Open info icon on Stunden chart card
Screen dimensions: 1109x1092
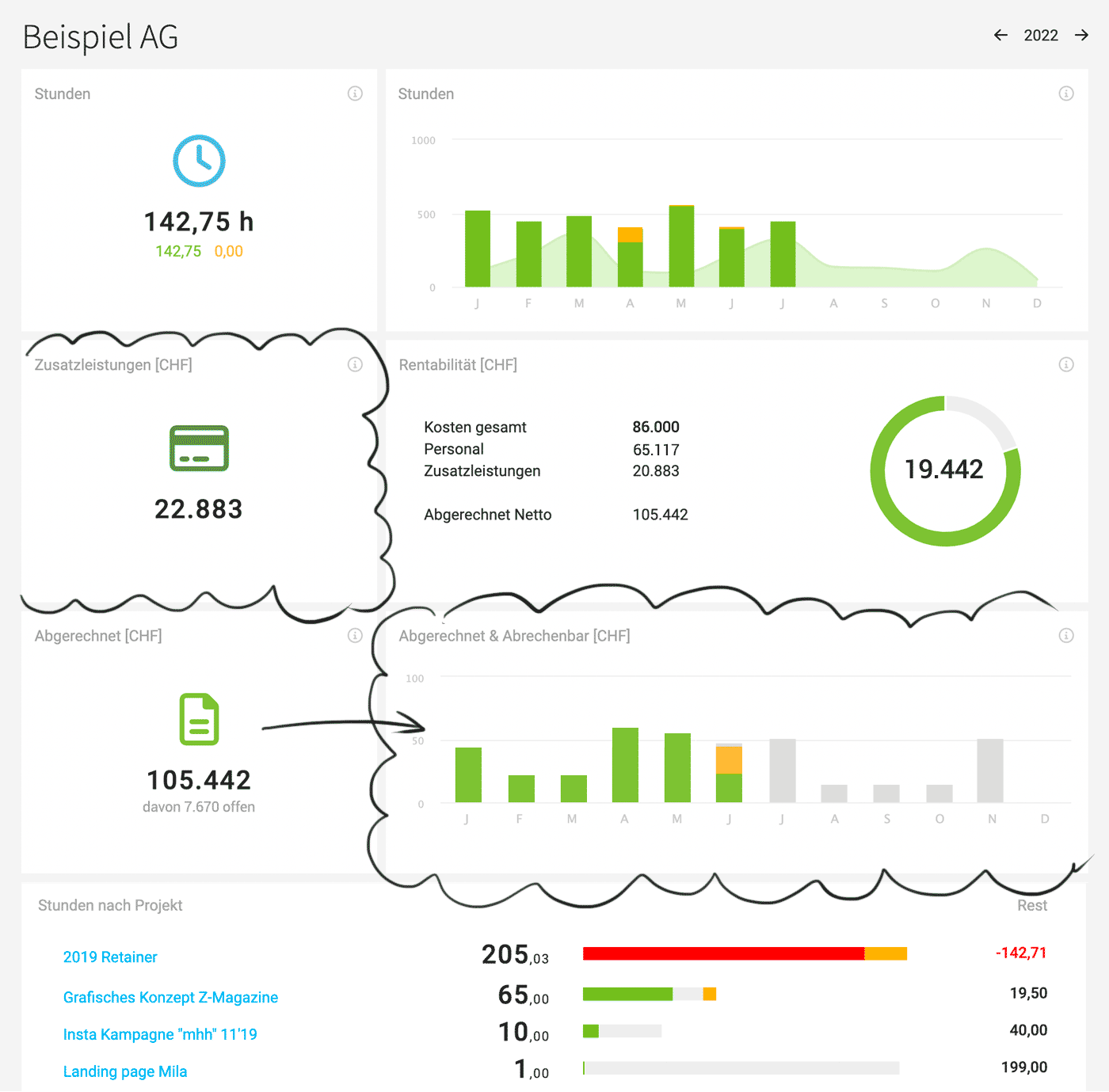coord(1066,93)
